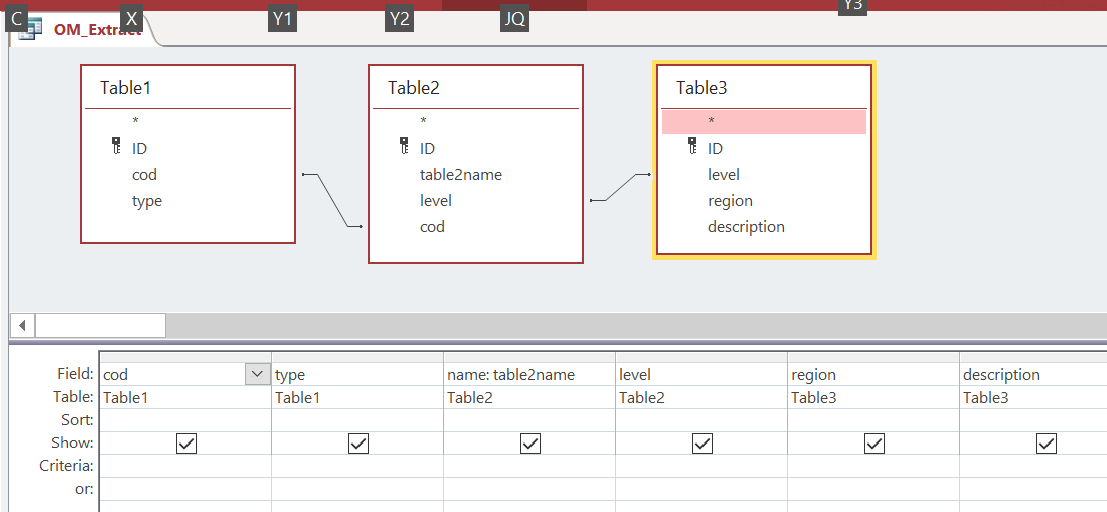This screenshot has width=1107, height=512.
Task: Click the primary key icon in Table1
Action: (116, 147)
